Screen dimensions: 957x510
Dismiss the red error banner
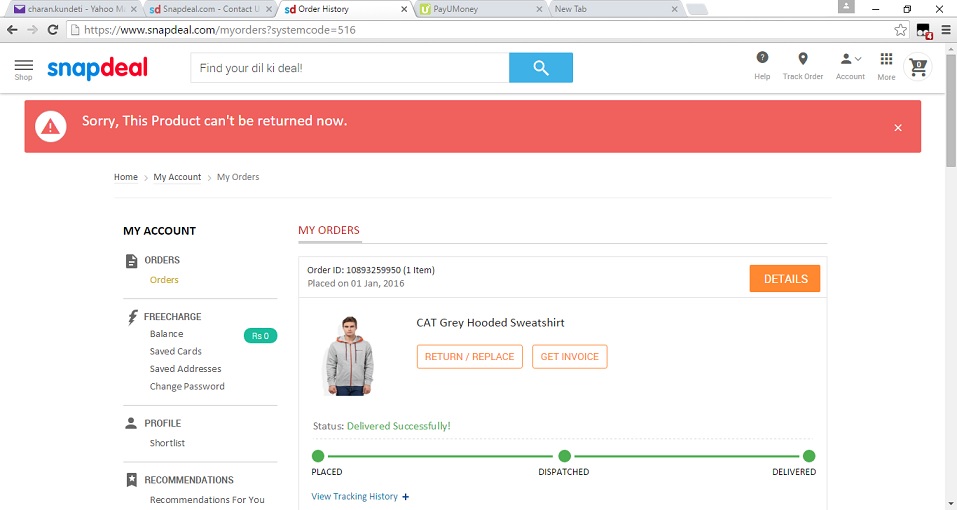898,127
